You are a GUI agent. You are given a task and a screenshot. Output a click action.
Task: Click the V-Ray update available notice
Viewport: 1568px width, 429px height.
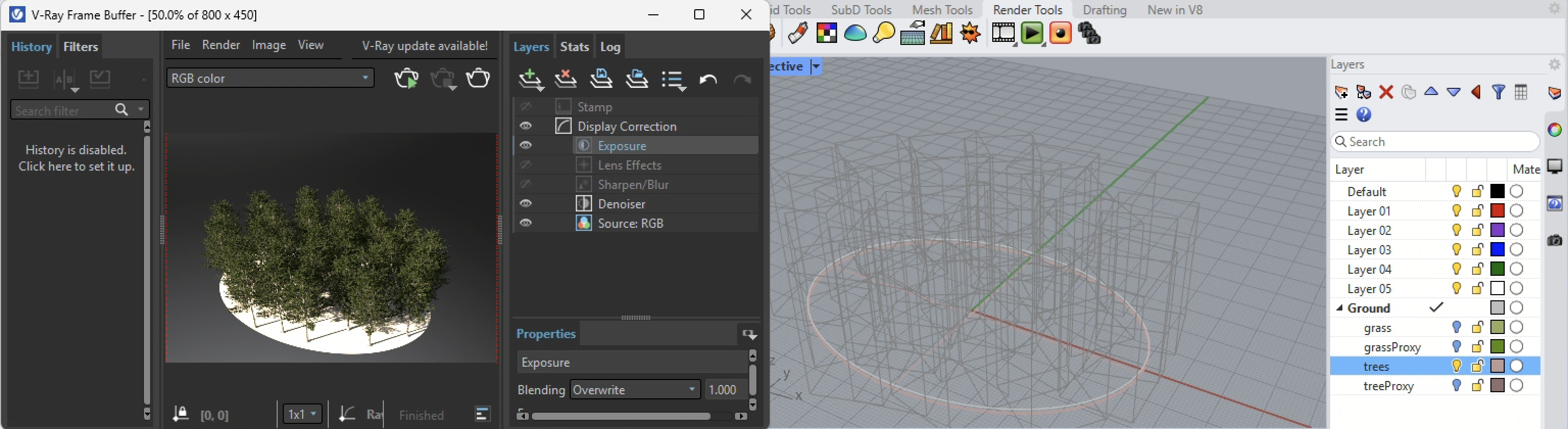tap(424, 45)
